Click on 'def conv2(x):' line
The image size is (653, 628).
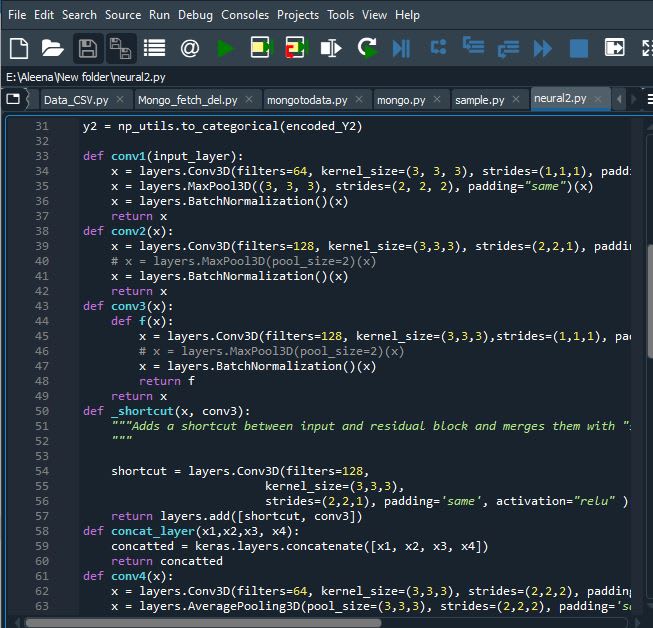click(128, 231)
